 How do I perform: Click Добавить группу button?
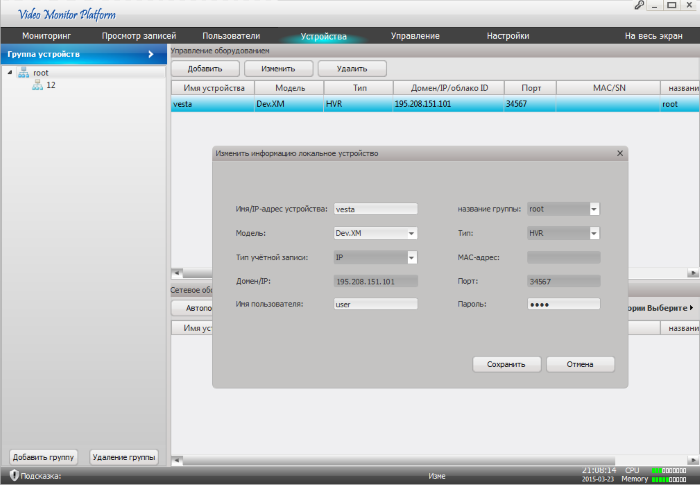[43, 457]
